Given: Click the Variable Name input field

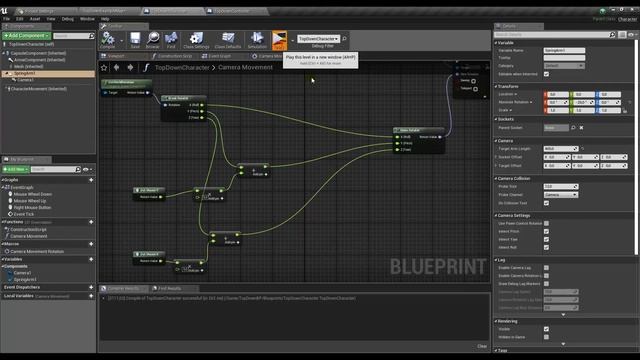Looking at the screenshot, I should [564, 50].
